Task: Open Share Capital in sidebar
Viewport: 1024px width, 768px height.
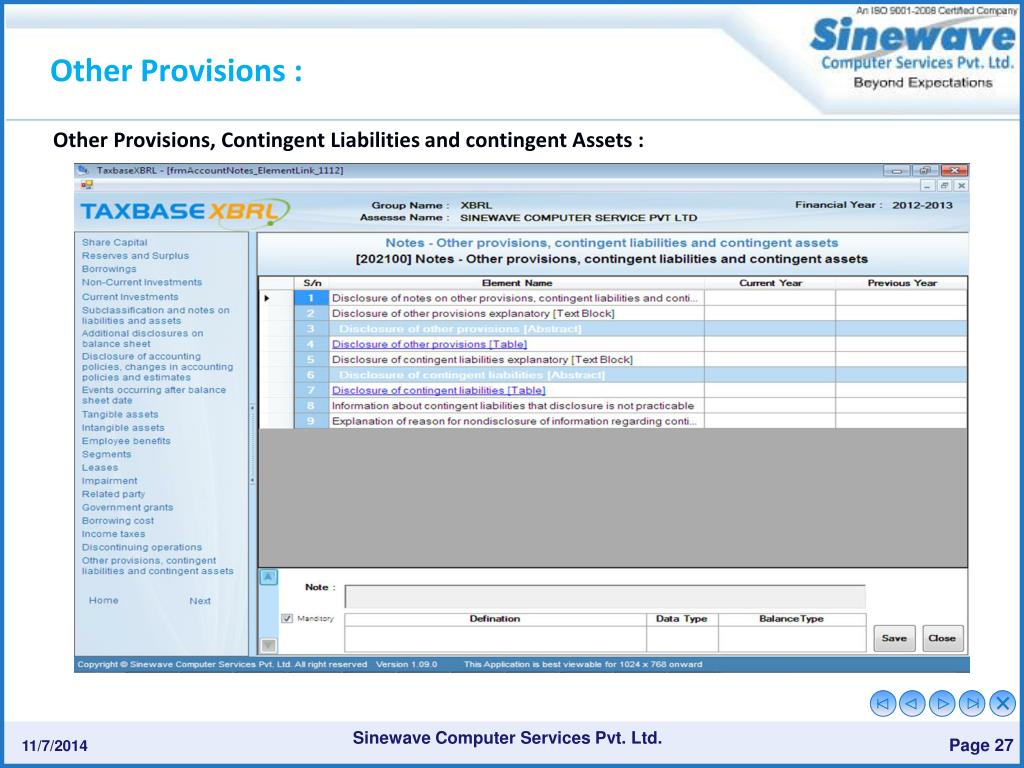Action: (115, 242)
